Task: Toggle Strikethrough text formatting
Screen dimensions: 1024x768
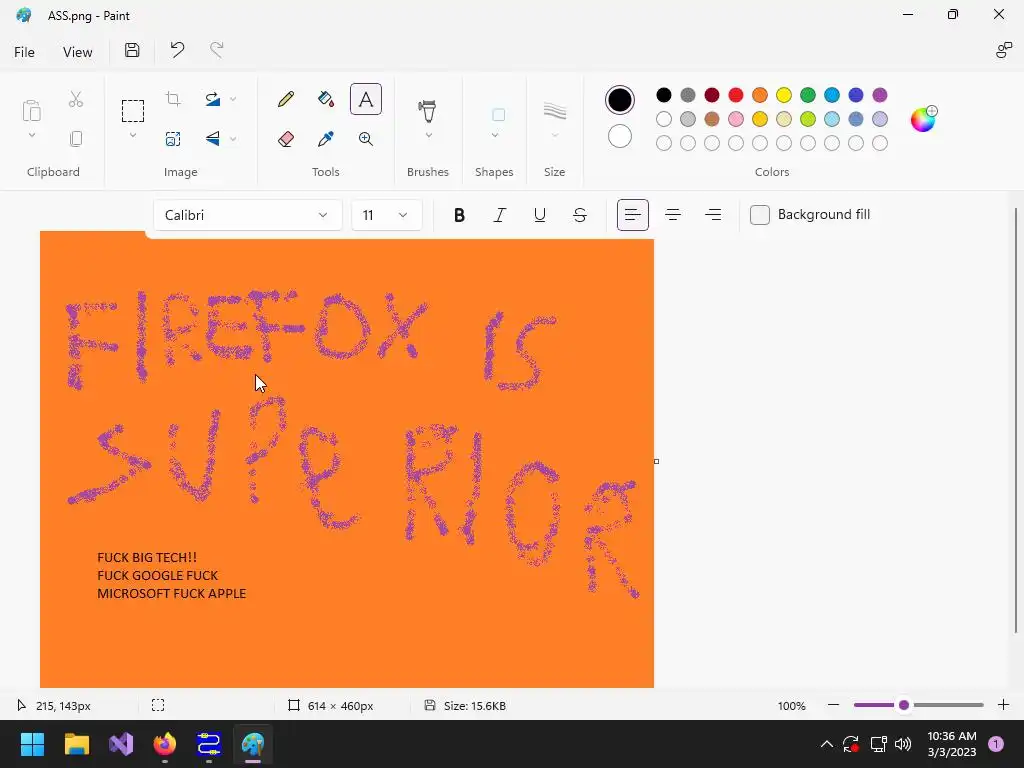Action: (579, 215)
